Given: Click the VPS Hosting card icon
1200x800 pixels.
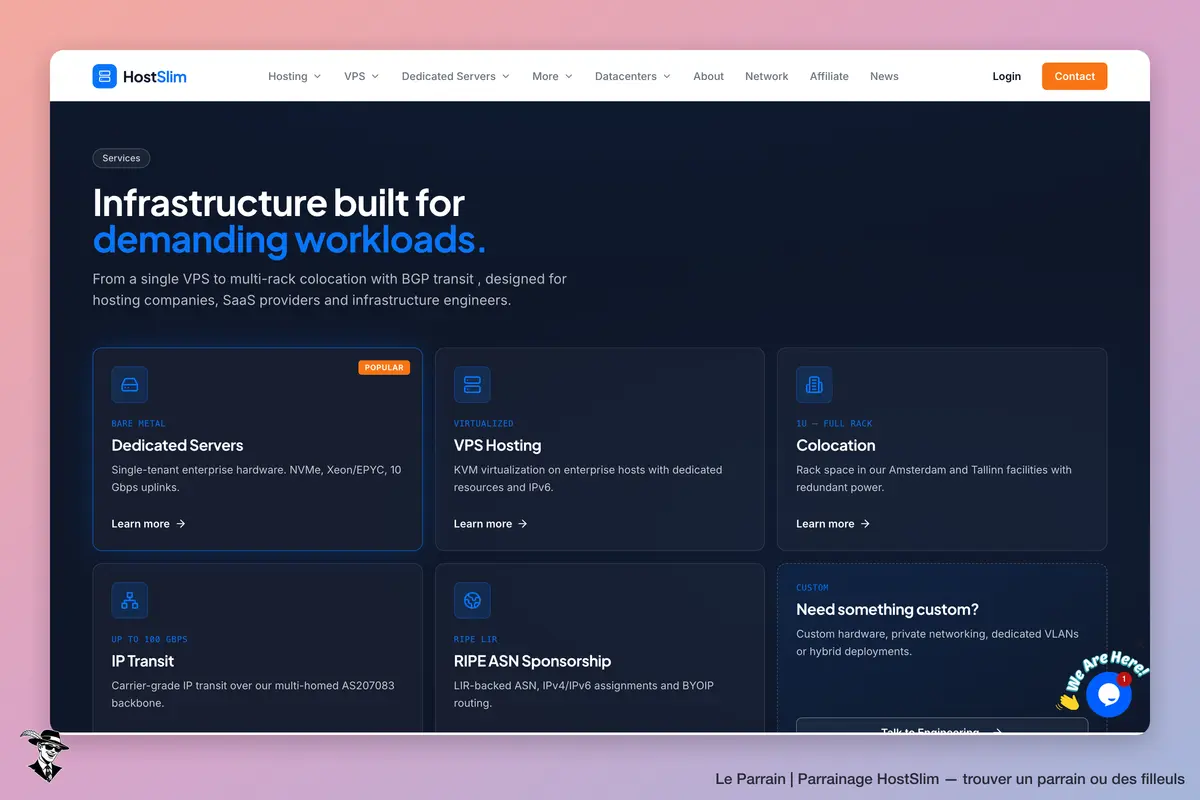Looking at the screenshot, I should pyautogui.click(x=472, y=385).
